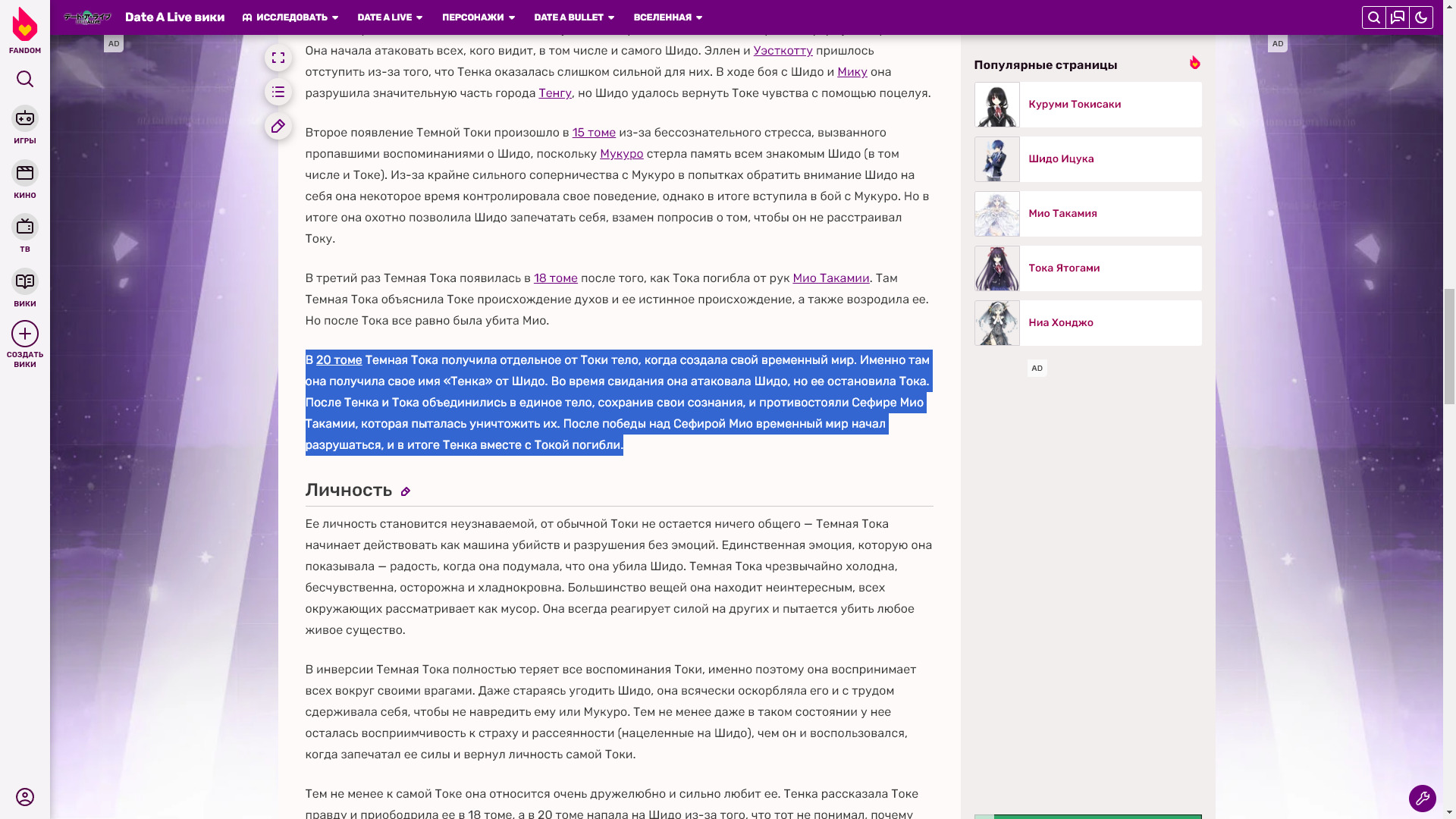Click the page vertical scrollbar
The height and width of the screenshot is (819, 1456).
[x=1449, y=347]
